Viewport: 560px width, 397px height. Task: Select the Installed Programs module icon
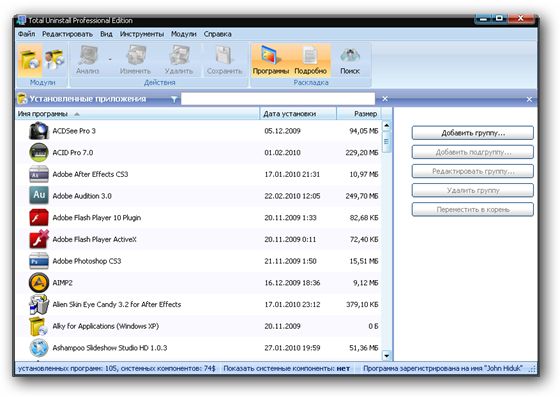click(x=30, y=60)
